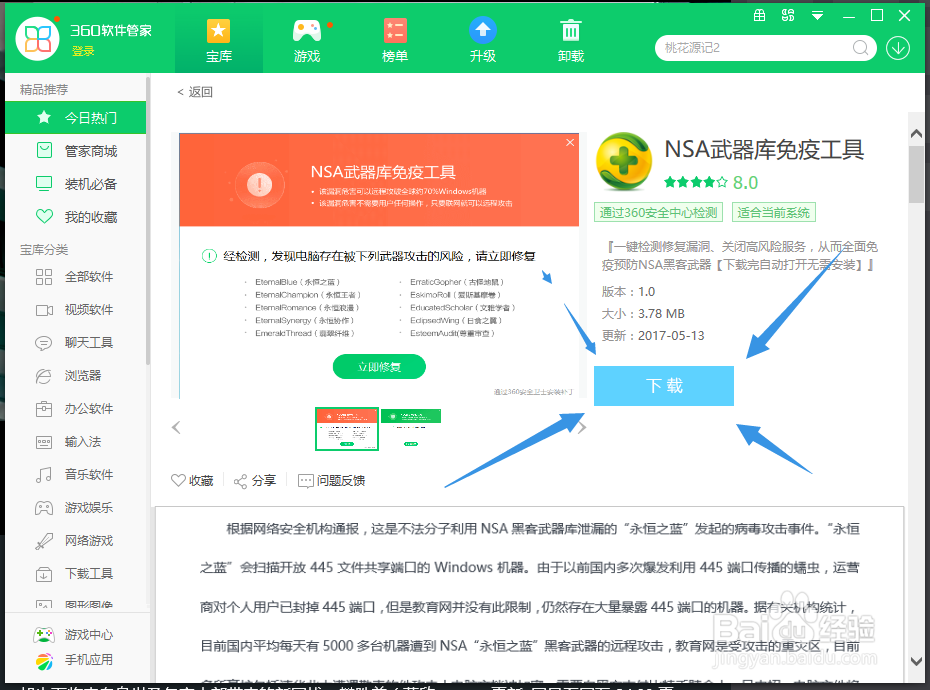Open the main menu dropdown triangle
930x690 pixels.
pyautogui.click(x=817, y=16)
